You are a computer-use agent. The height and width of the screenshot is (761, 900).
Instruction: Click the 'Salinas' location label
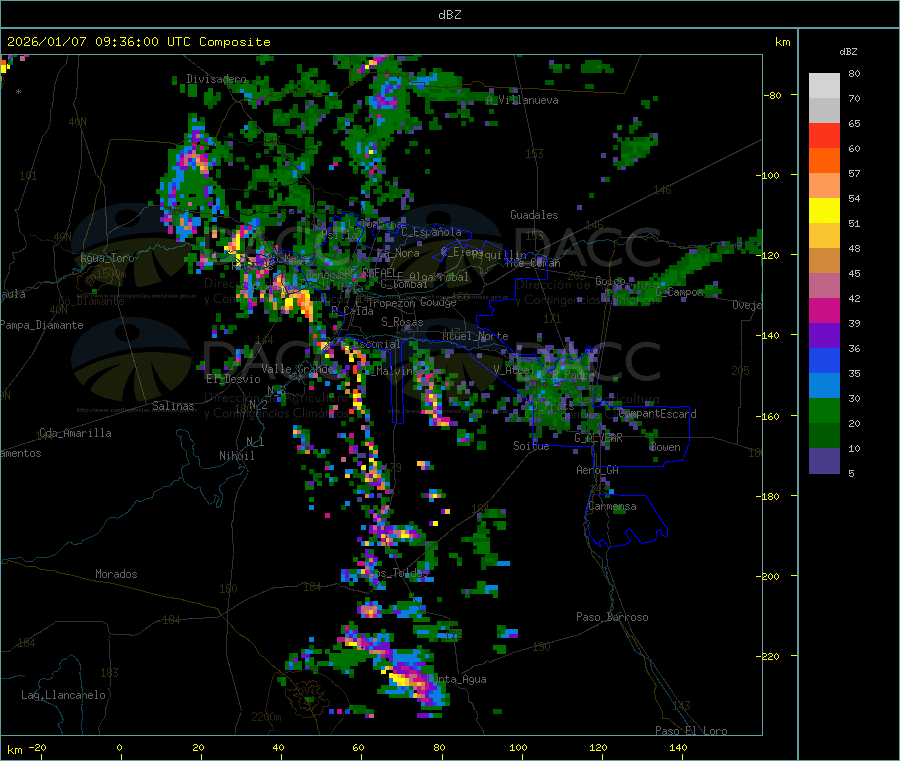(x=173, y=406)
